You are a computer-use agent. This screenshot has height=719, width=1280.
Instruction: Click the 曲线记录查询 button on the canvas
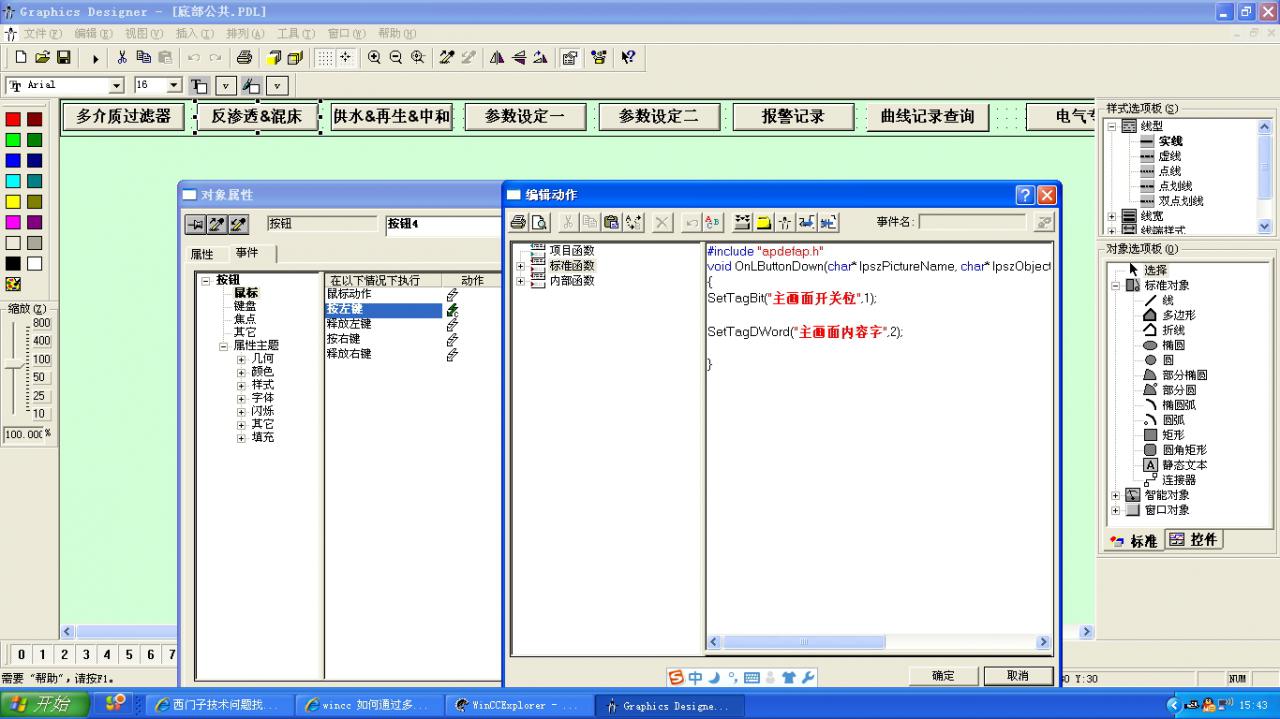point(927,116)
